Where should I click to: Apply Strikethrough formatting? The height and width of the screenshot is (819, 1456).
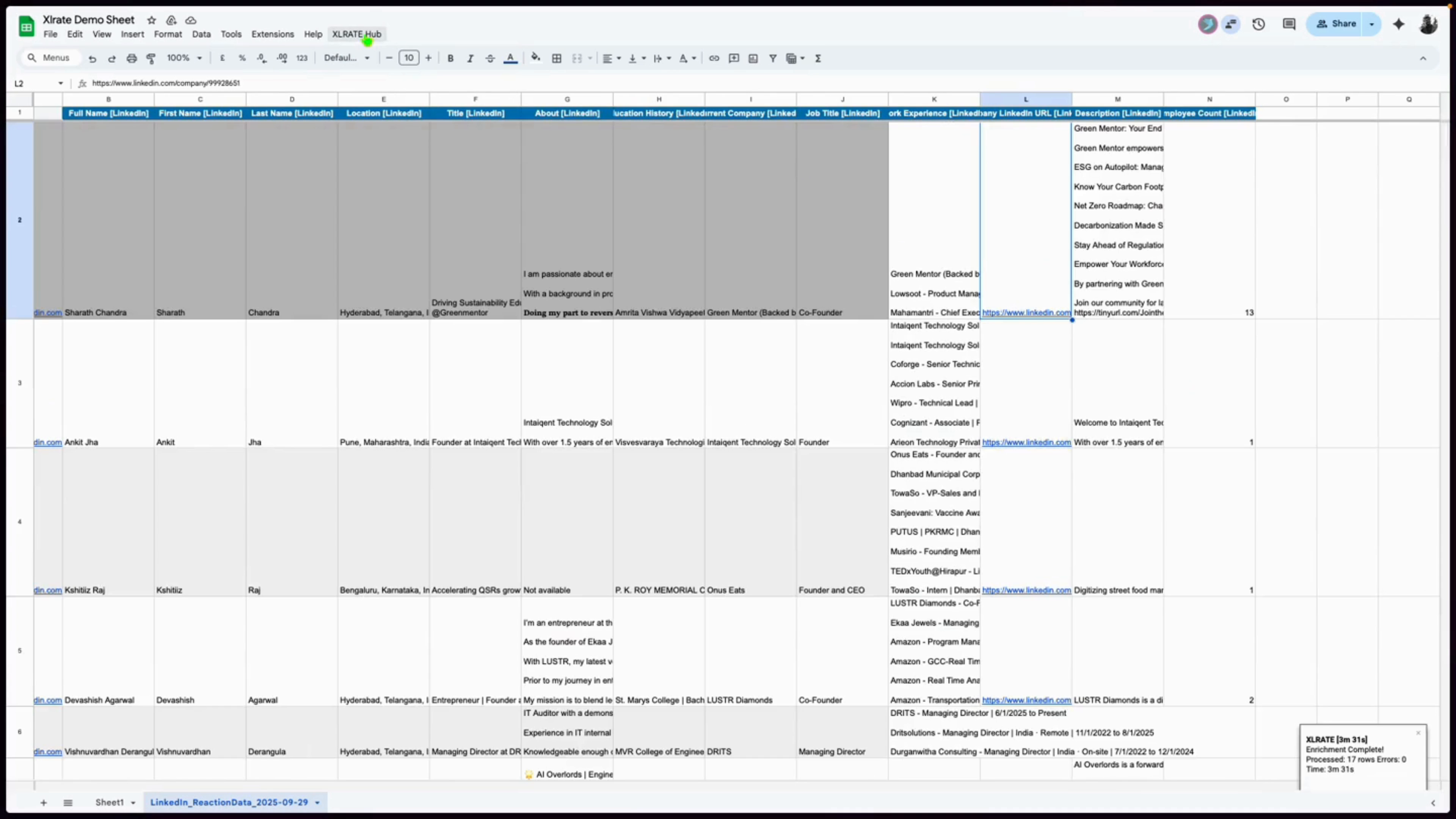490,58
